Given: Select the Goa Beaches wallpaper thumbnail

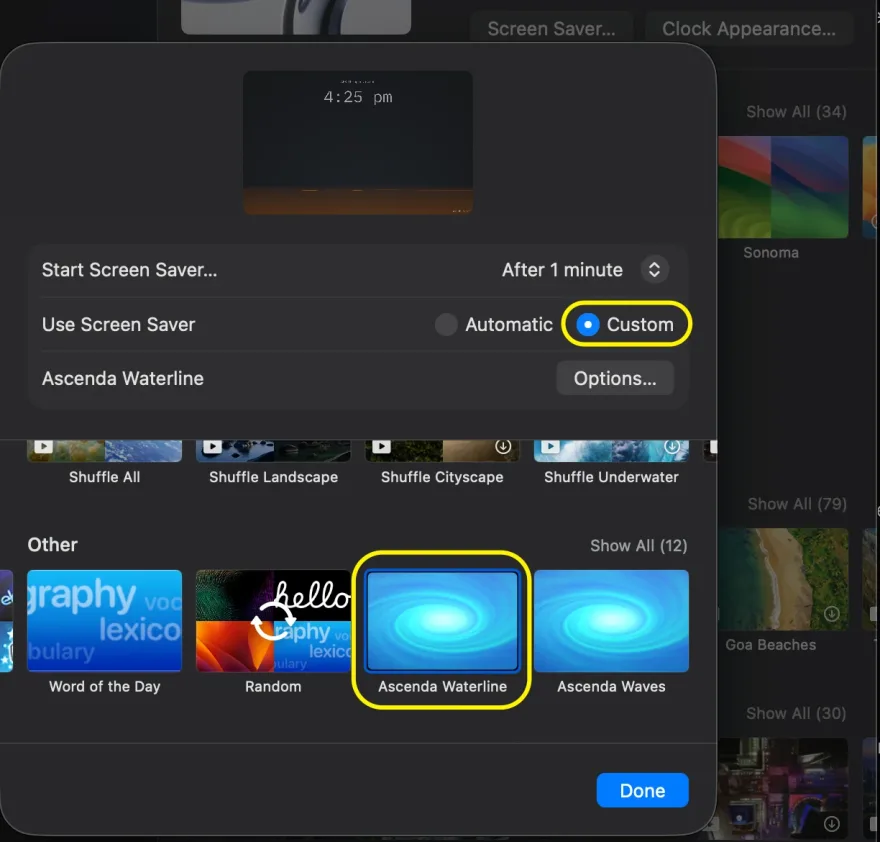Looking at the screenshot, I should 783,579.
